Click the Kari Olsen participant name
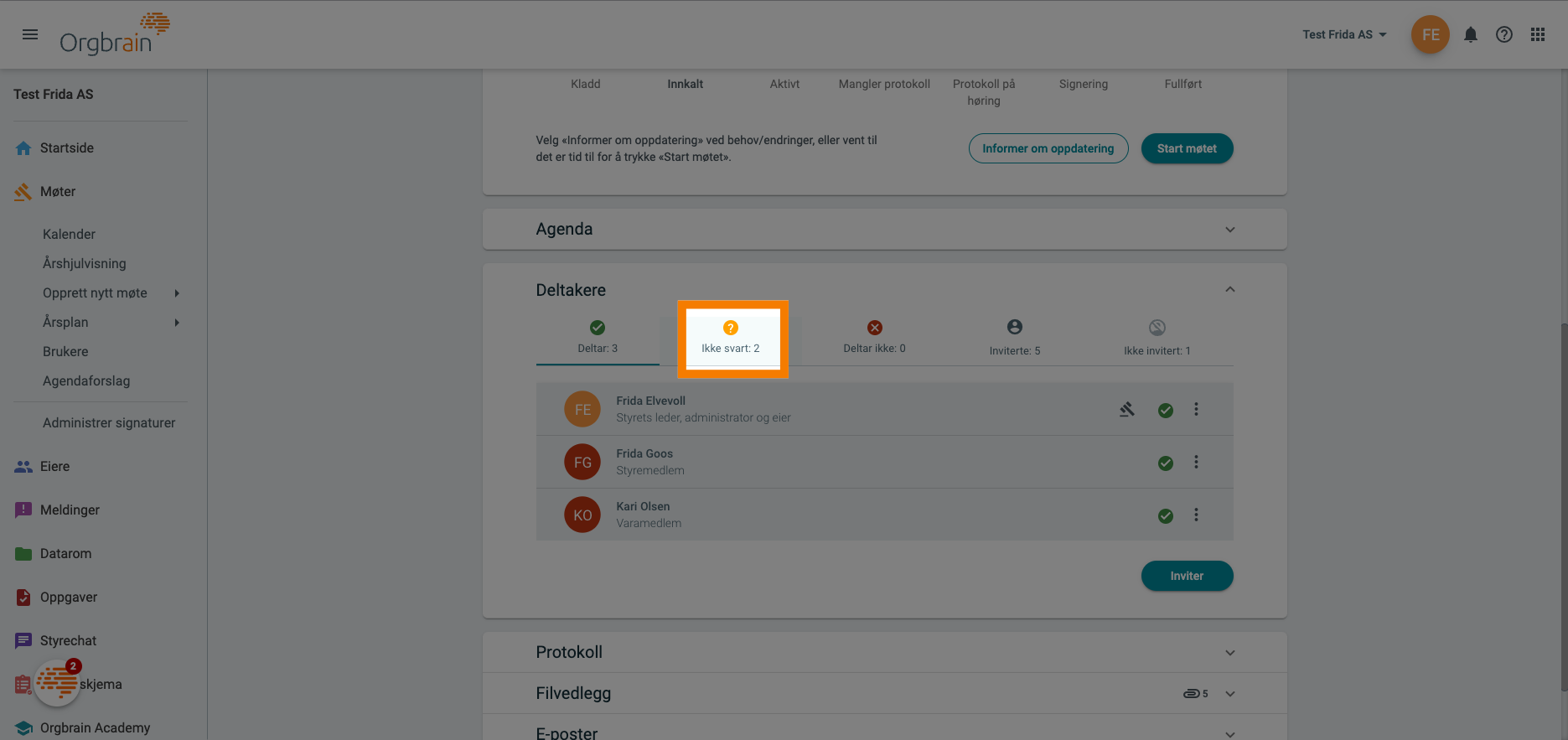1568x740 pixels. point(643,506)
